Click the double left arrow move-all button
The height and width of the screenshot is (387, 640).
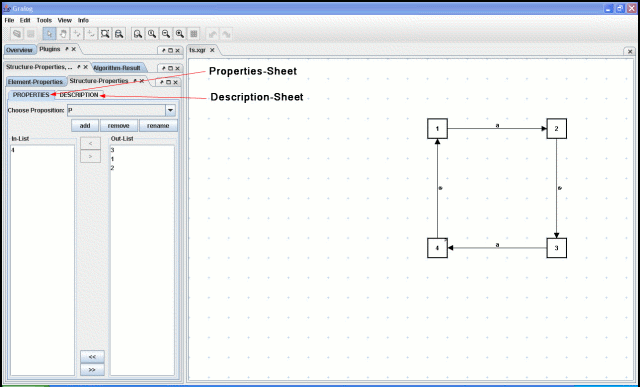92,356
